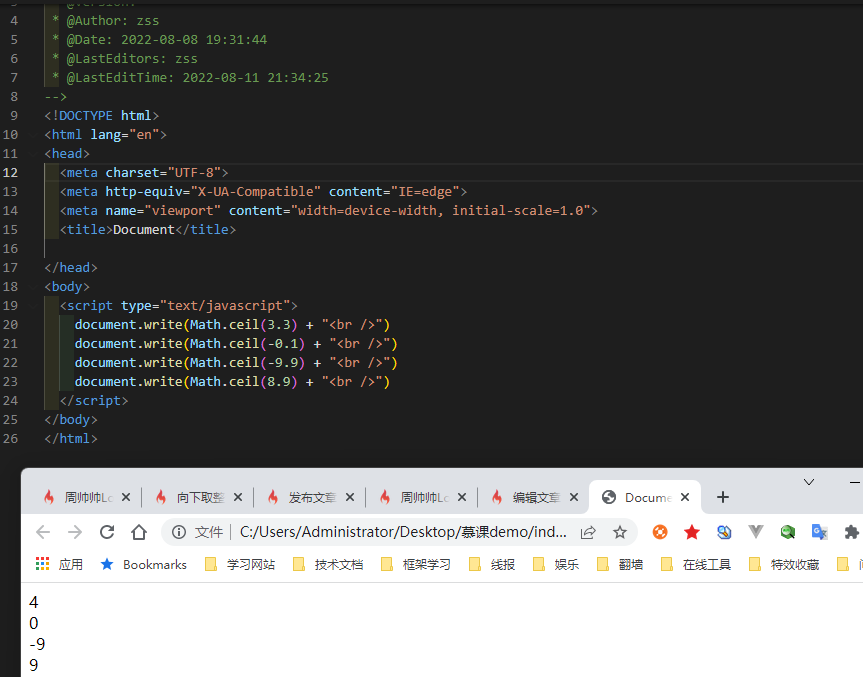Open the blue globe search extension

(x=724, y=532)
